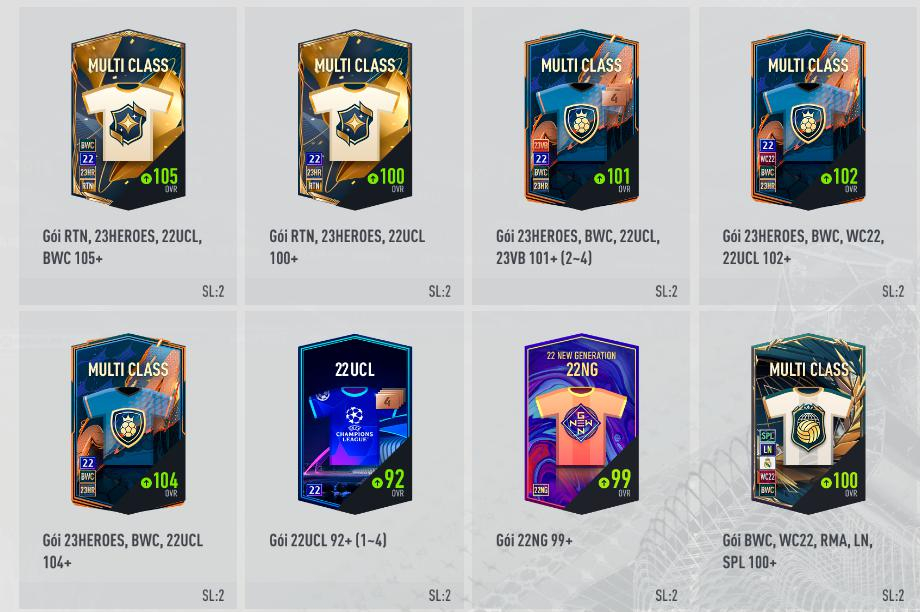The image size is (920, 612).
Task: Click the shield star emblem on 105 pack jersey
Action: click(128, 124)
